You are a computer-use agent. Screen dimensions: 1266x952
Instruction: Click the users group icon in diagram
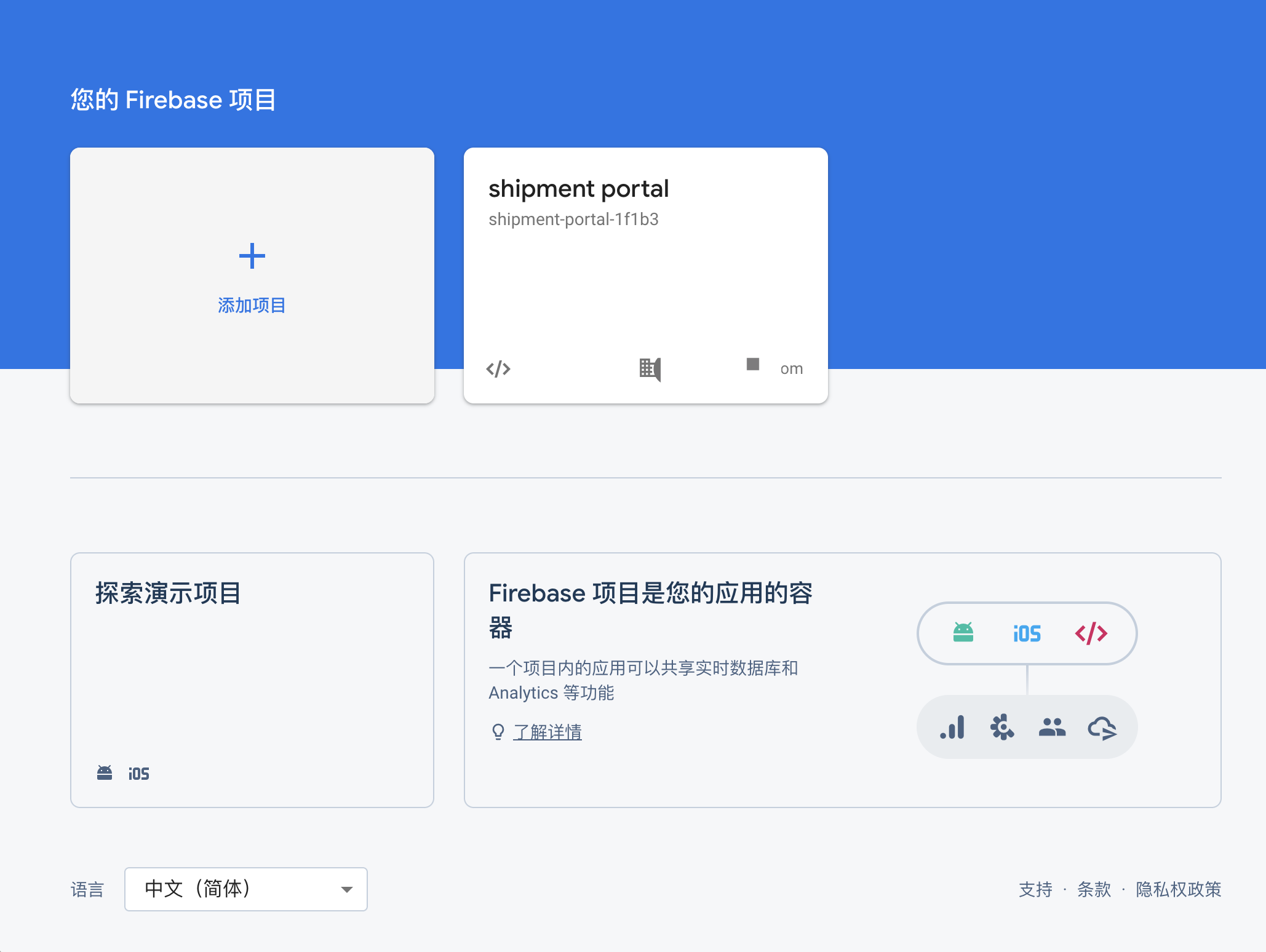point(1052,728)
